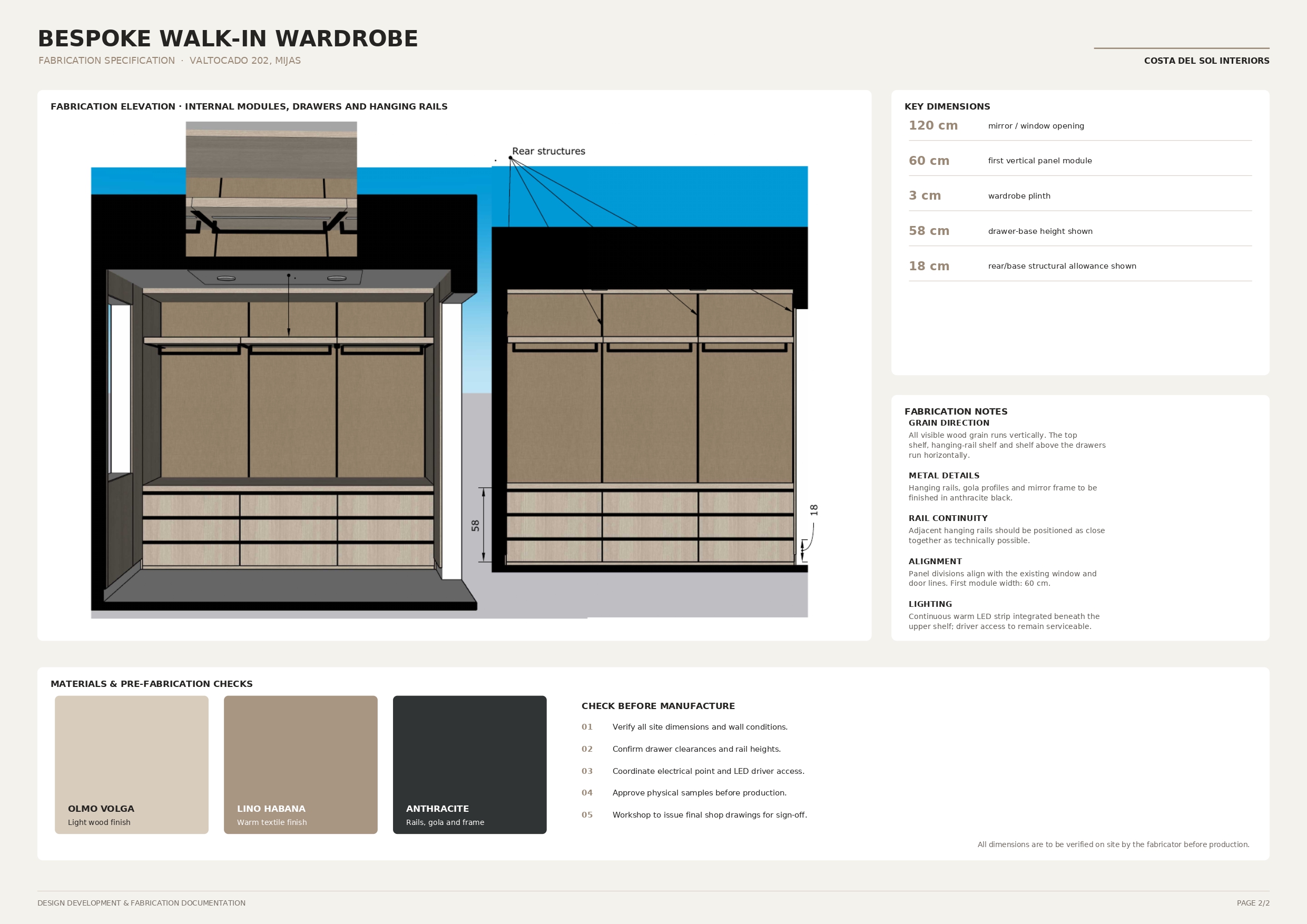Screen dimensions: 1307x924
Task: Click the 'PAGE 2/2' footer text
Action: 1253,903
